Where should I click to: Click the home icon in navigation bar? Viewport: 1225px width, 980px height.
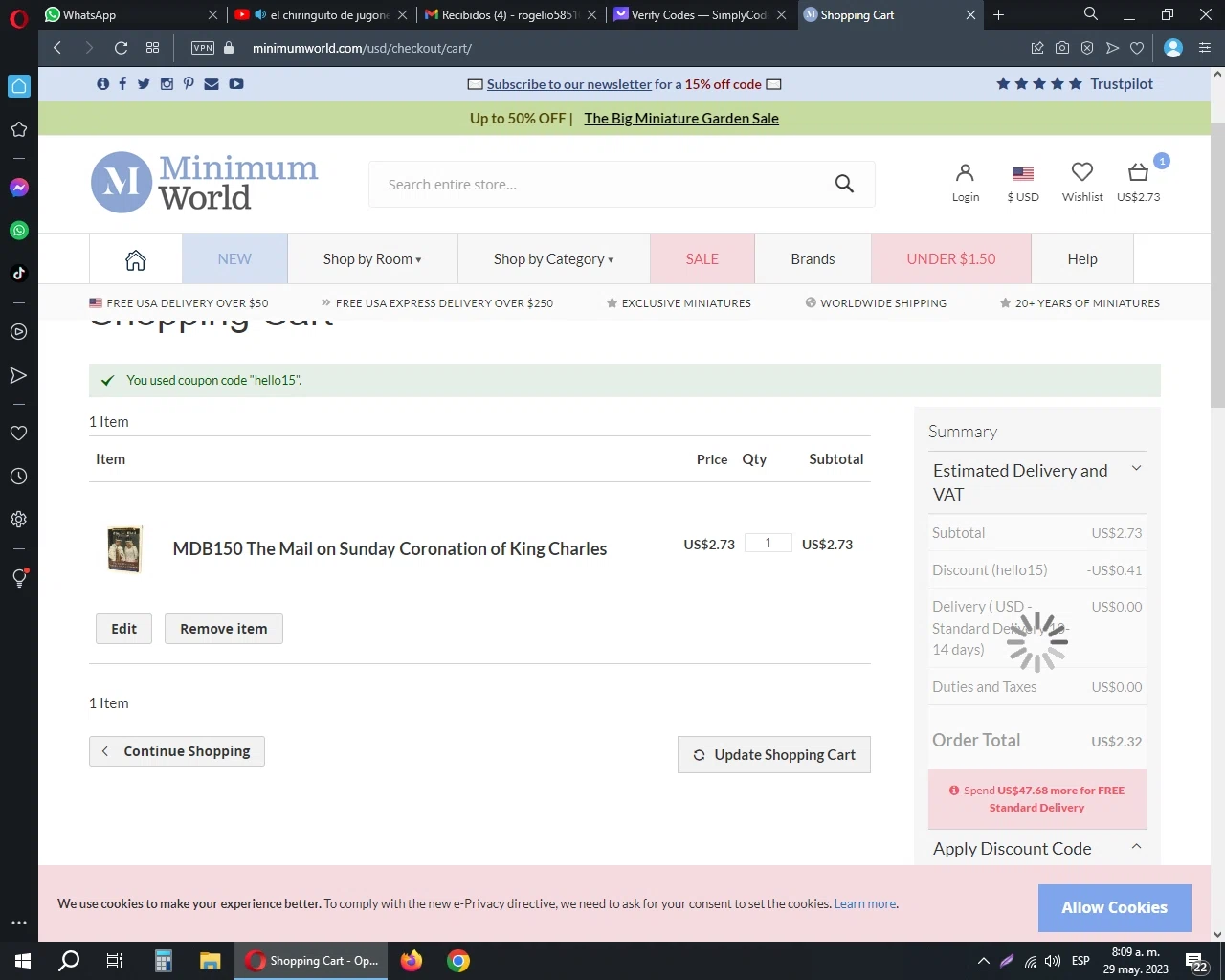(136, 259)
